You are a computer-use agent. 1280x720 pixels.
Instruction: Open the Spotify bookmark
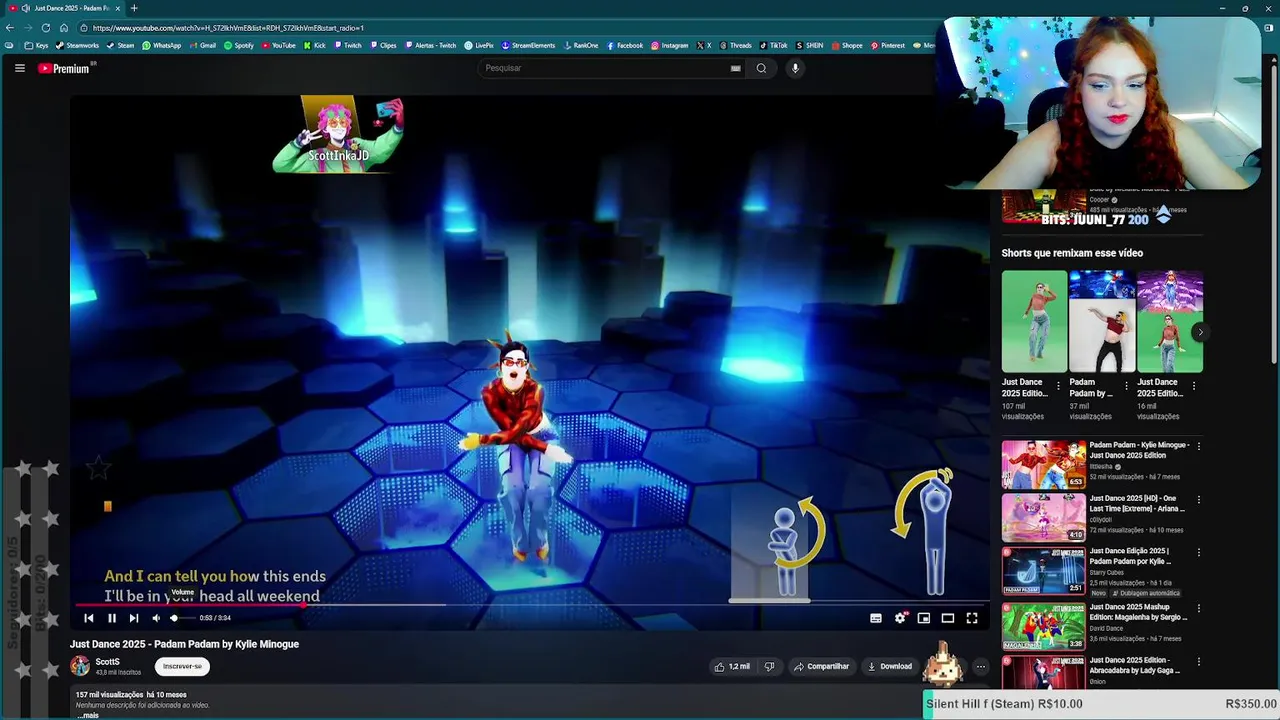click(x=239, y=45)
